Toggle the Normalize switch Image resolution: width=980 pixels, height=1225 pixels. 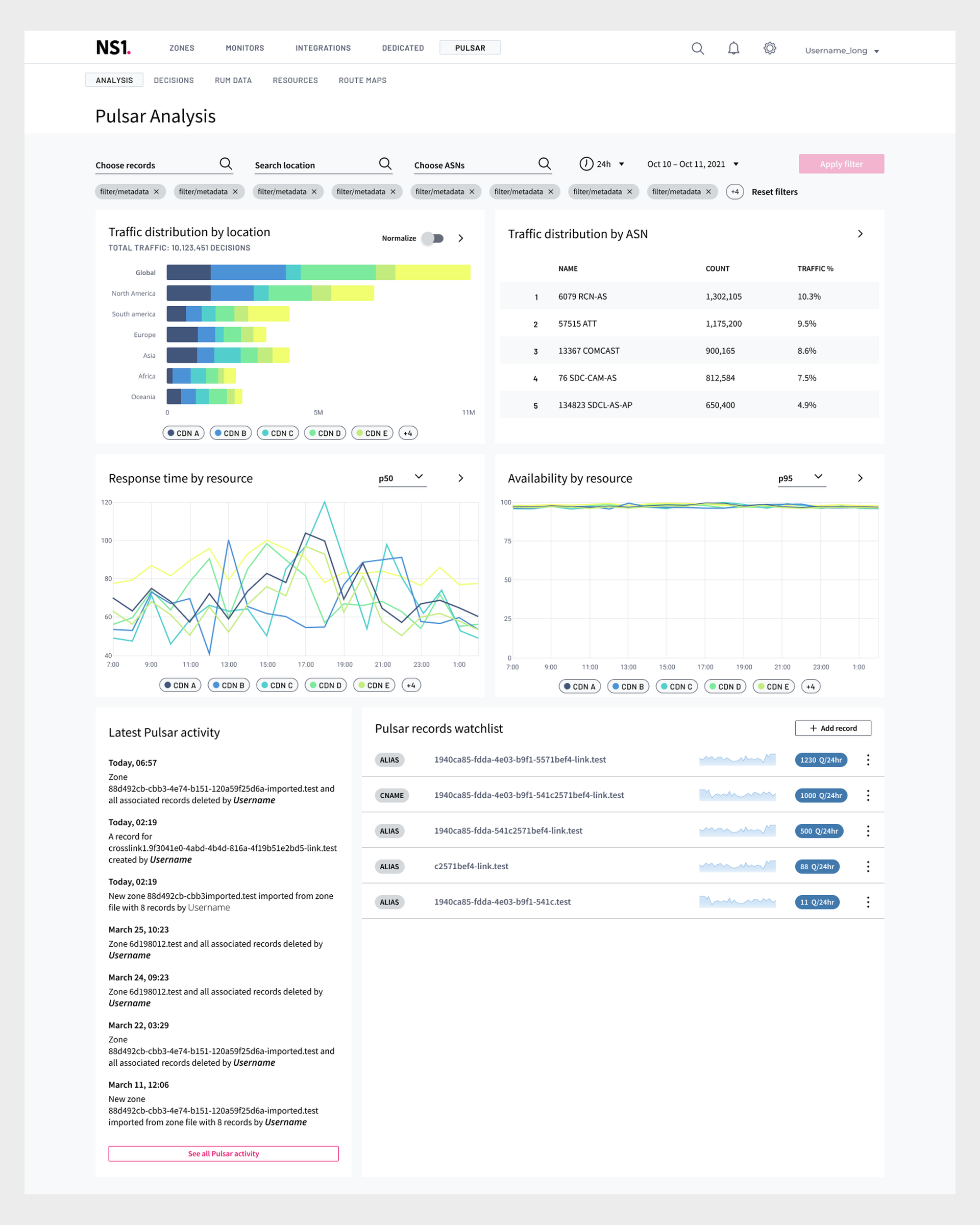[x=433, y=239]
